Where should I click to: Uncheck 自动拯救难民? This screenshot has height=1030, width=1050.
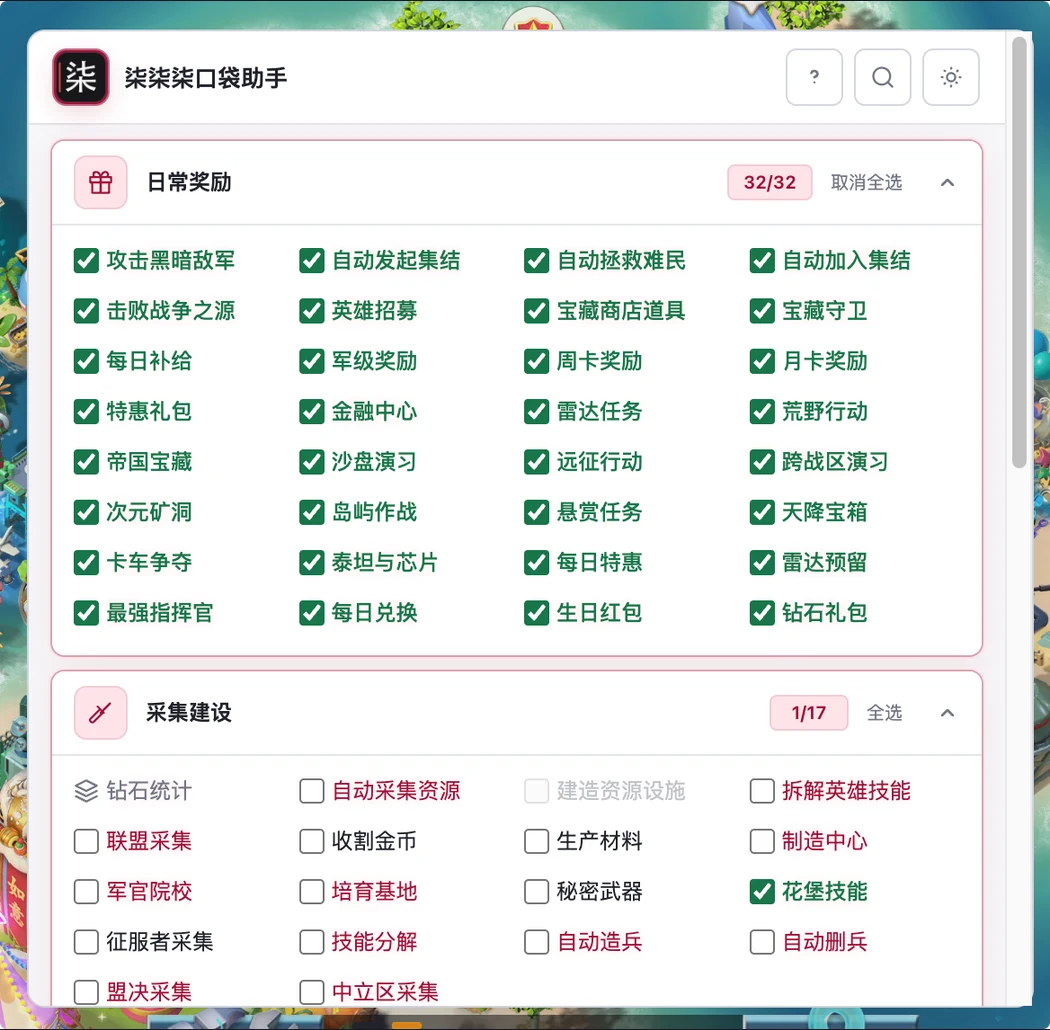[536, 261]
